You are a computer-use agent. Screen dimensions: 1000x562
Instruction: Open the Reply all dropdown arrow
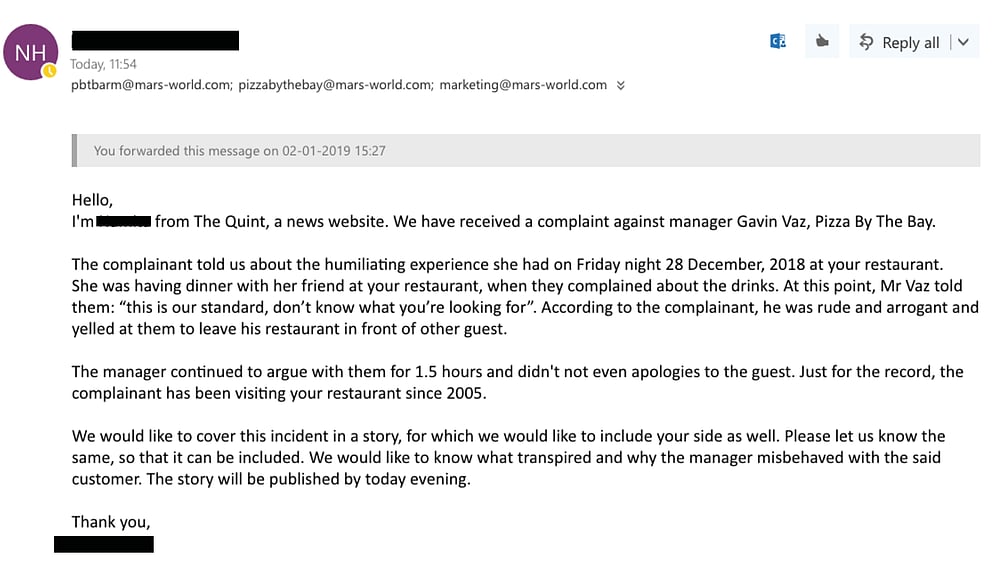963,42
